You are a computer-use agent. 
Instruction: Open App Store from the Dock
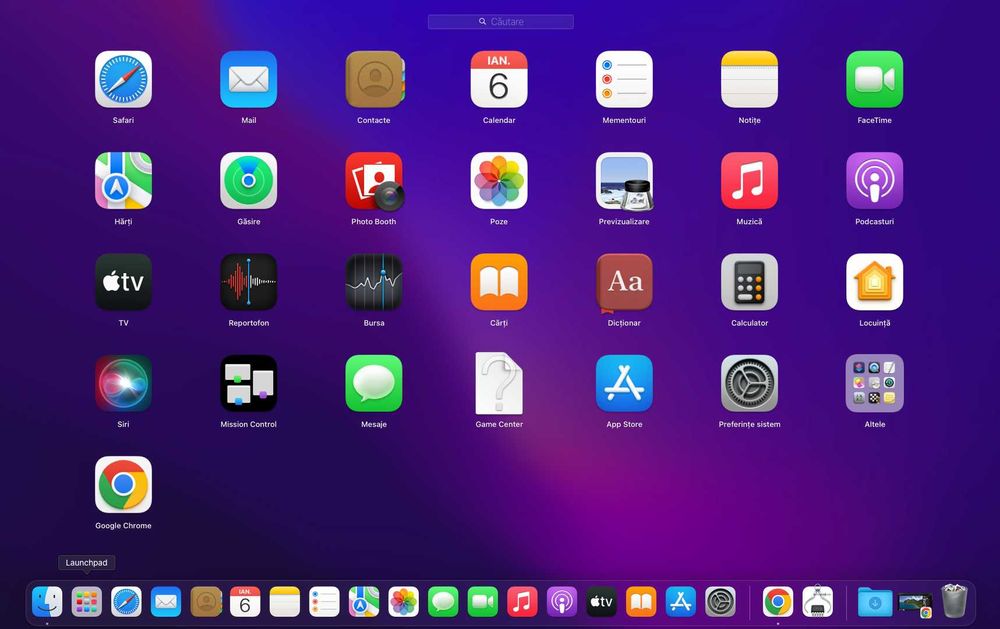[680, 602]
